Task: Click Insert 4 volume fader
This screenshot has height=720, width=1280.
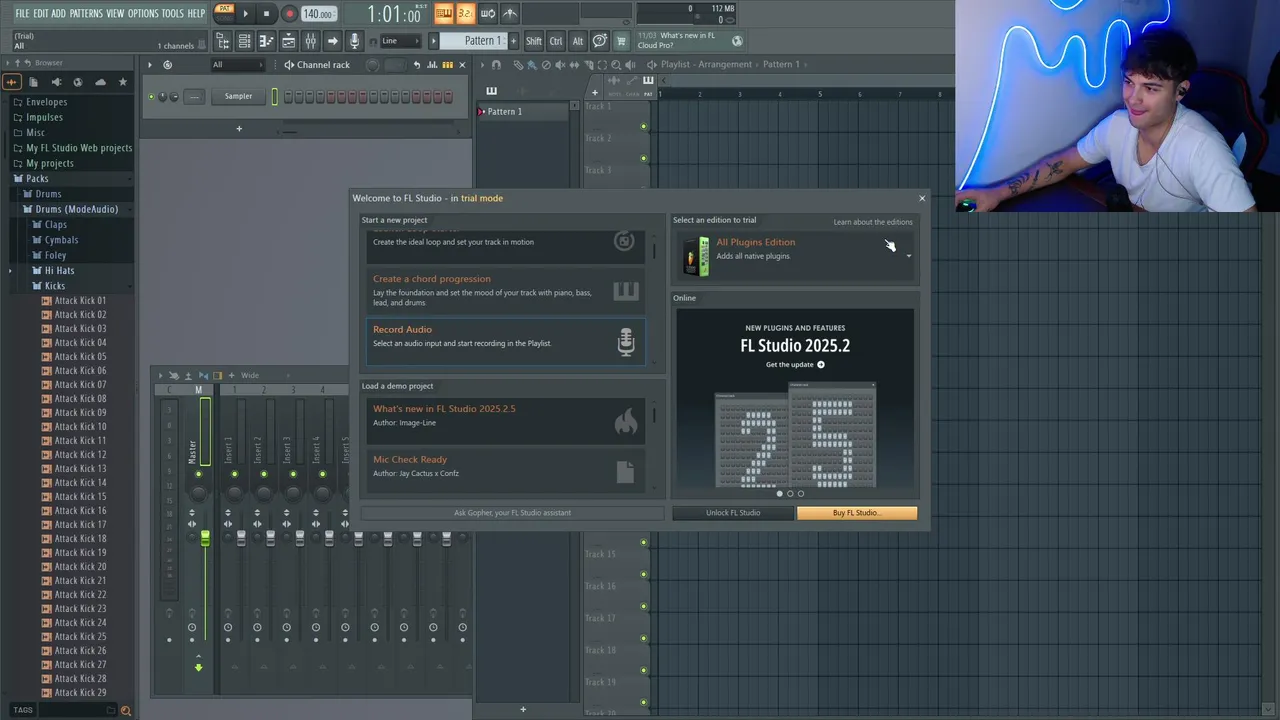Action: tap(329, 538)
